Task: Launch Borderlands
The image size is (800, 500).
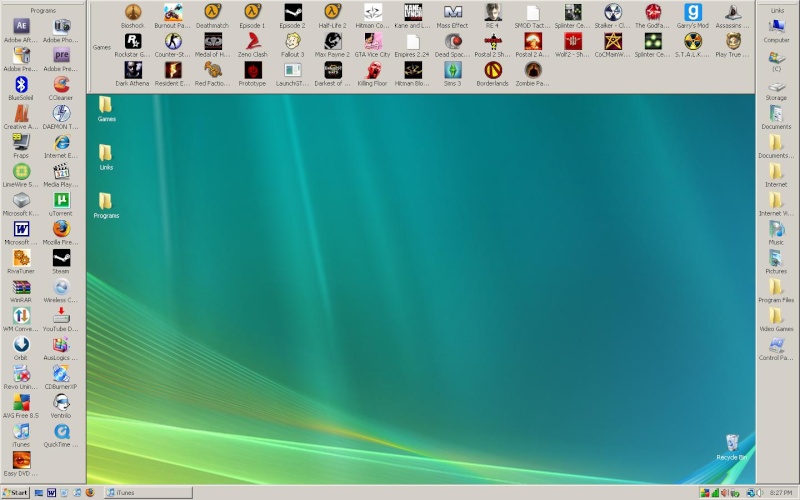Action: point(492,73)
